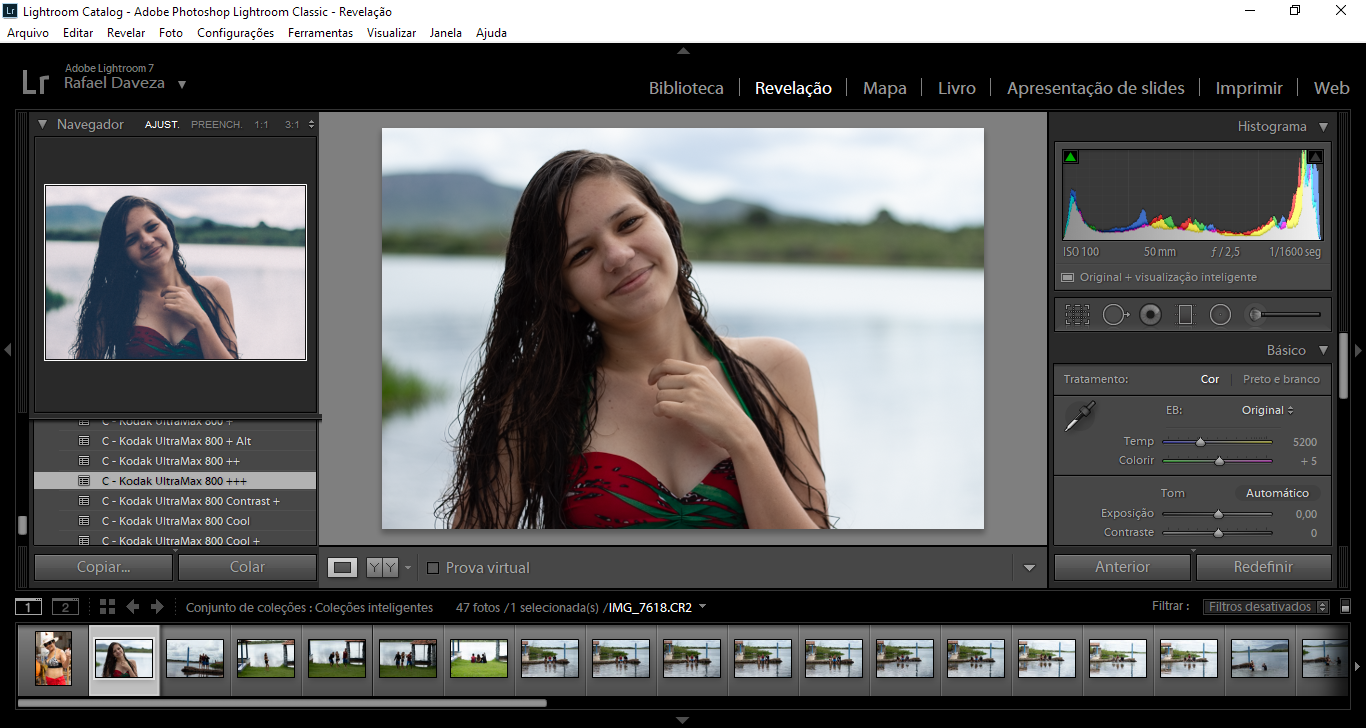Open the EB white balance Original dropdown

point(1268,410)
